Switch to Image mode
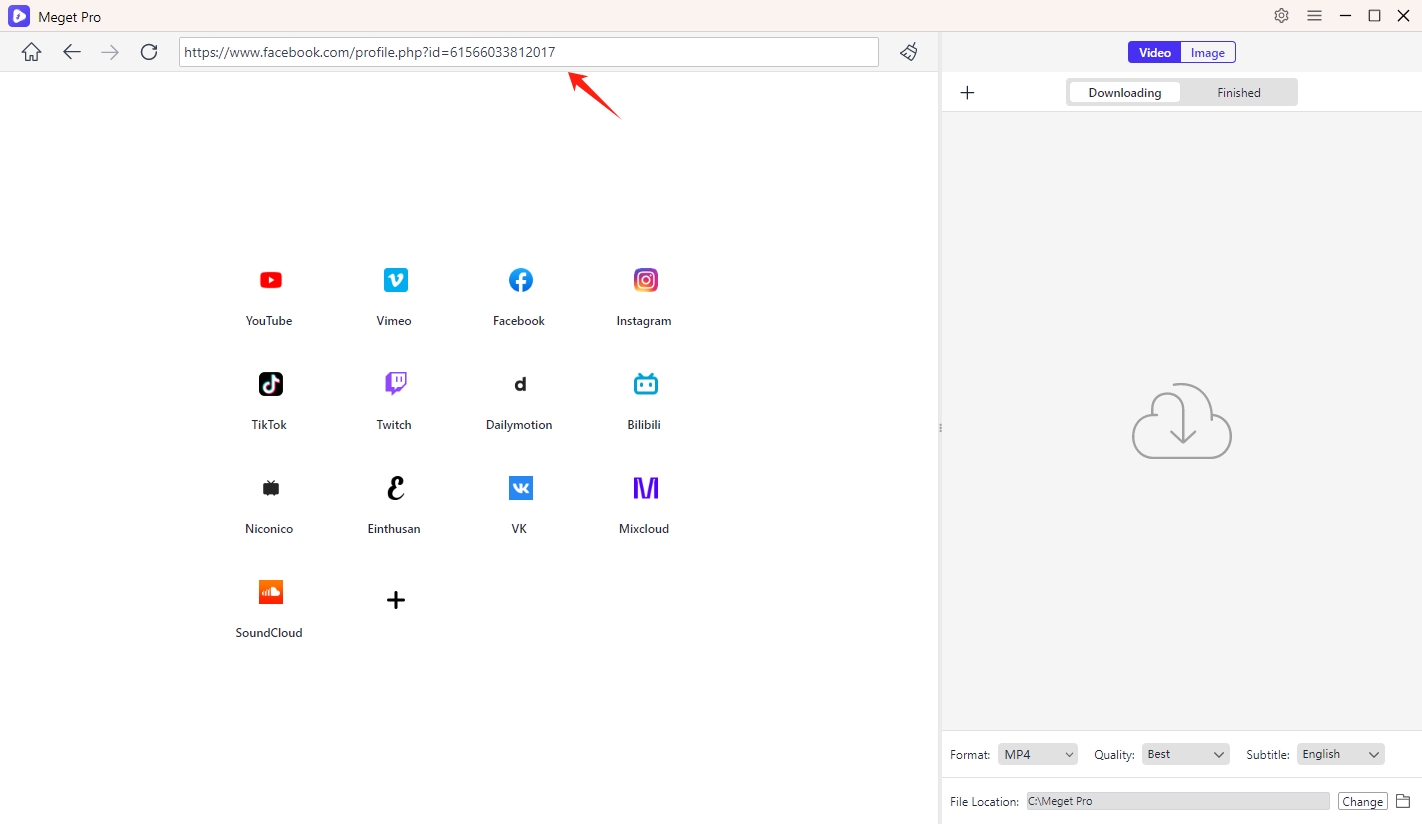Viewport: 1422px width, 824px height. point(1208,53)
